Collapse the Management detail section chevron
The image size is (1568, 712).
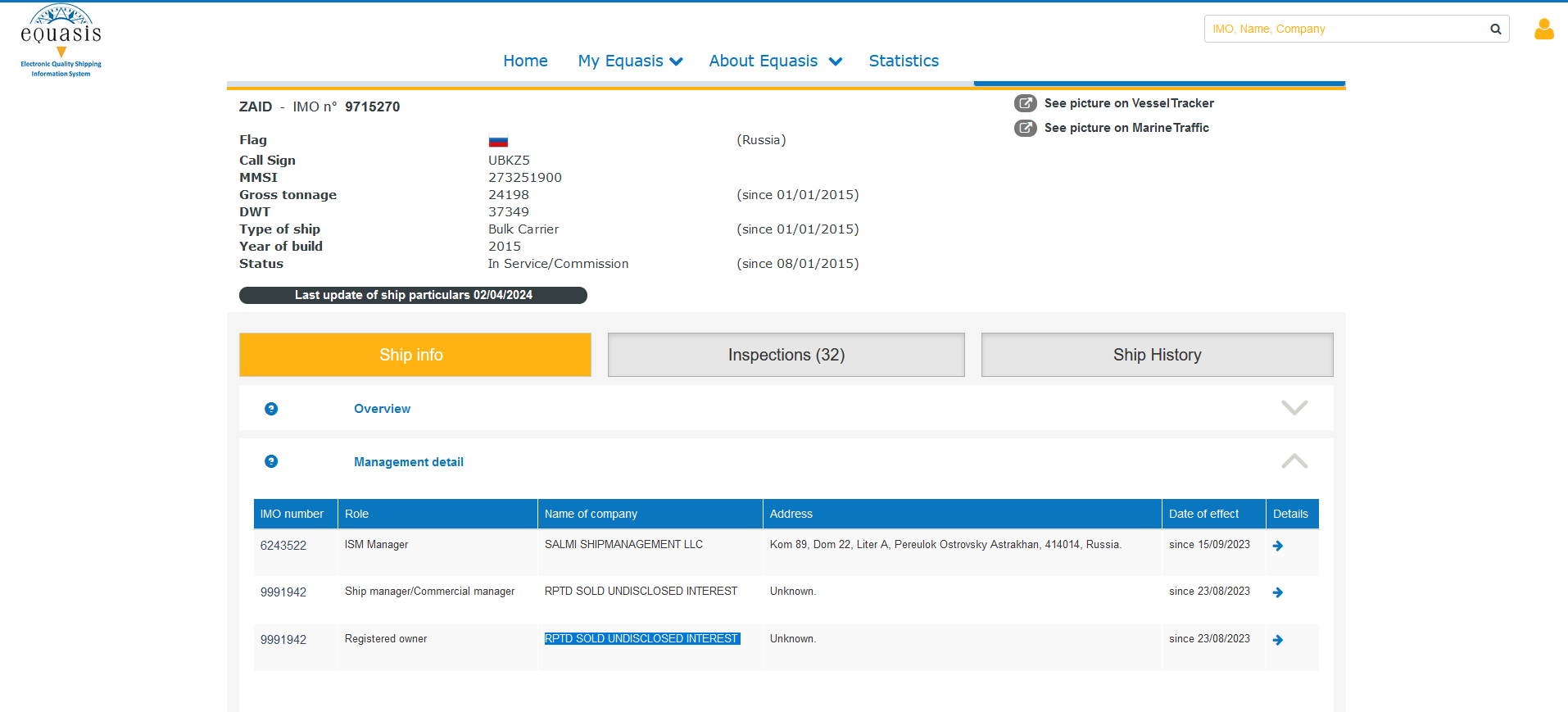1294,461
